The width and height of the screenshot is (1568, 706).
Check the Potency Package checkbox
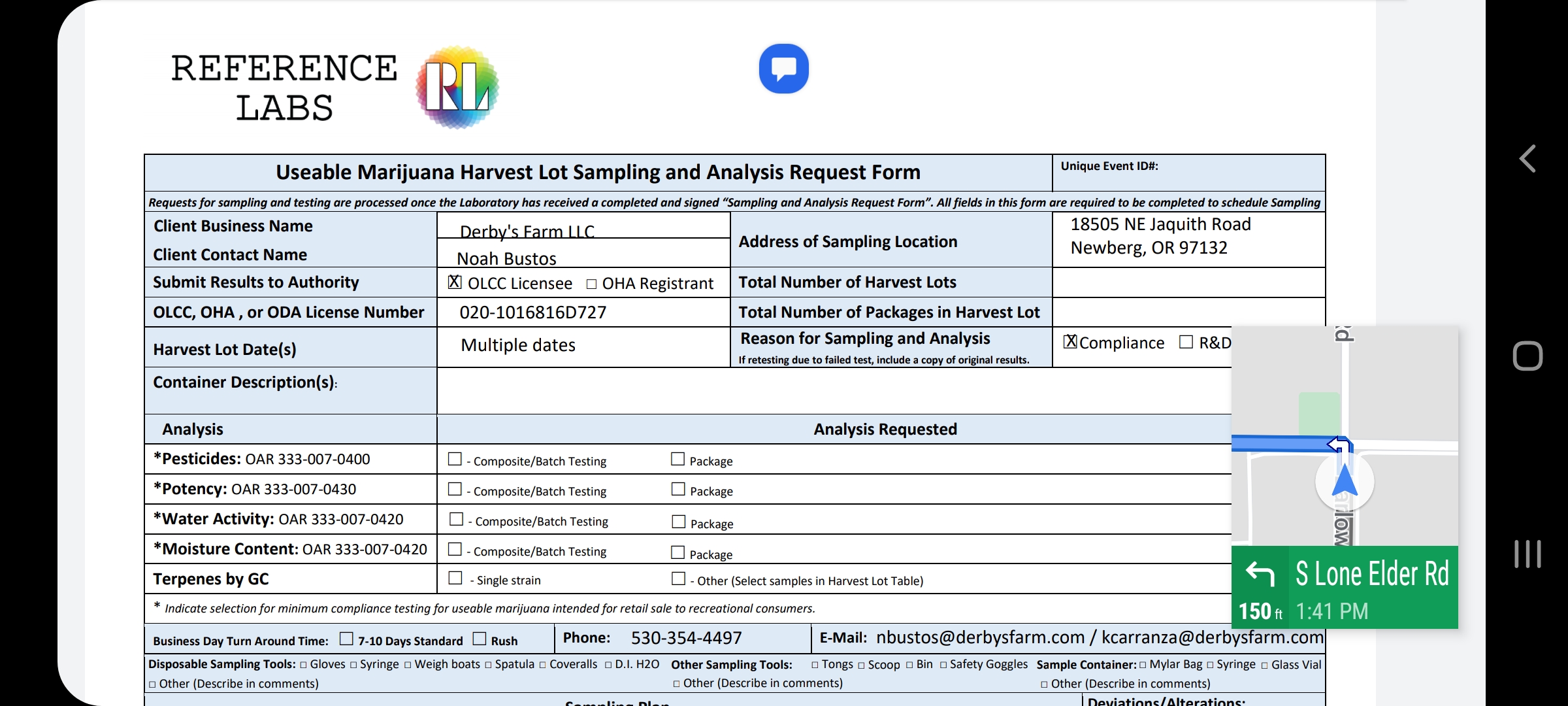[x=678, y=490]
